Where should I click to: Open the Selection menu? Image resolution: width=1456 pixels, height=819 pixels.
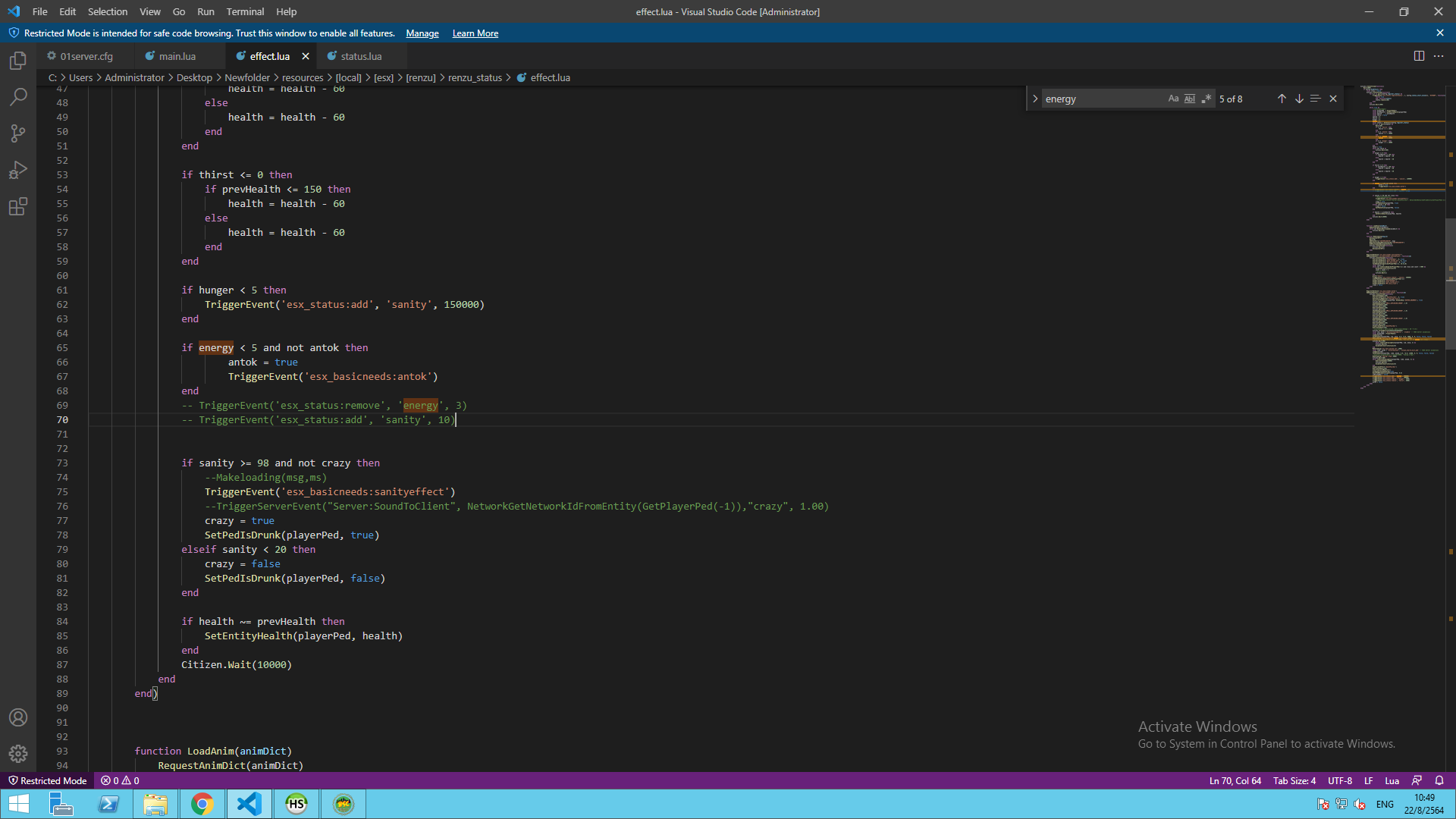(x=108, y=11)
